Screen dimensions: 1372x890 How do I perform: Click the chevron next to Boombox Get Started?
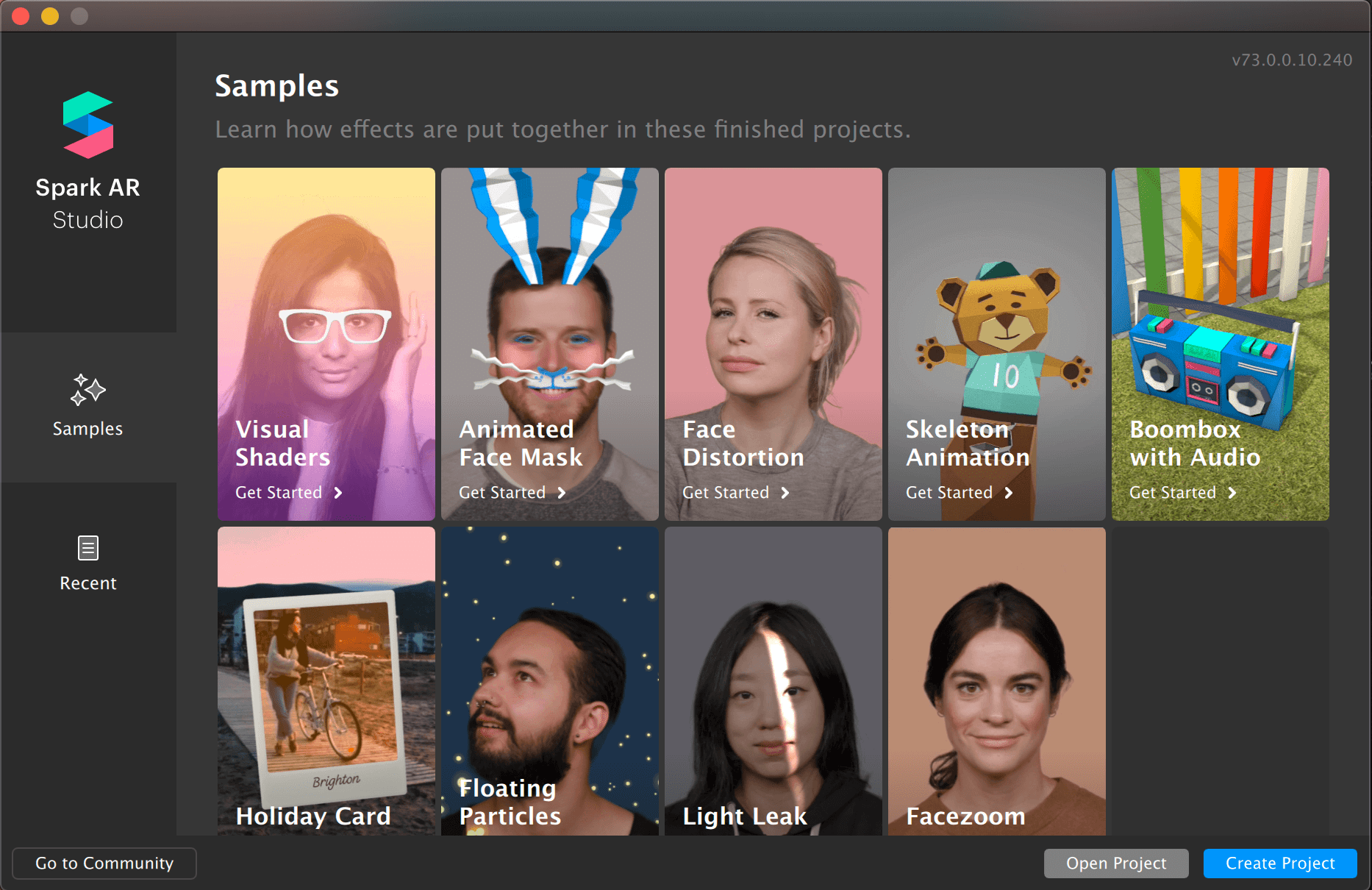pos(1234,493)
